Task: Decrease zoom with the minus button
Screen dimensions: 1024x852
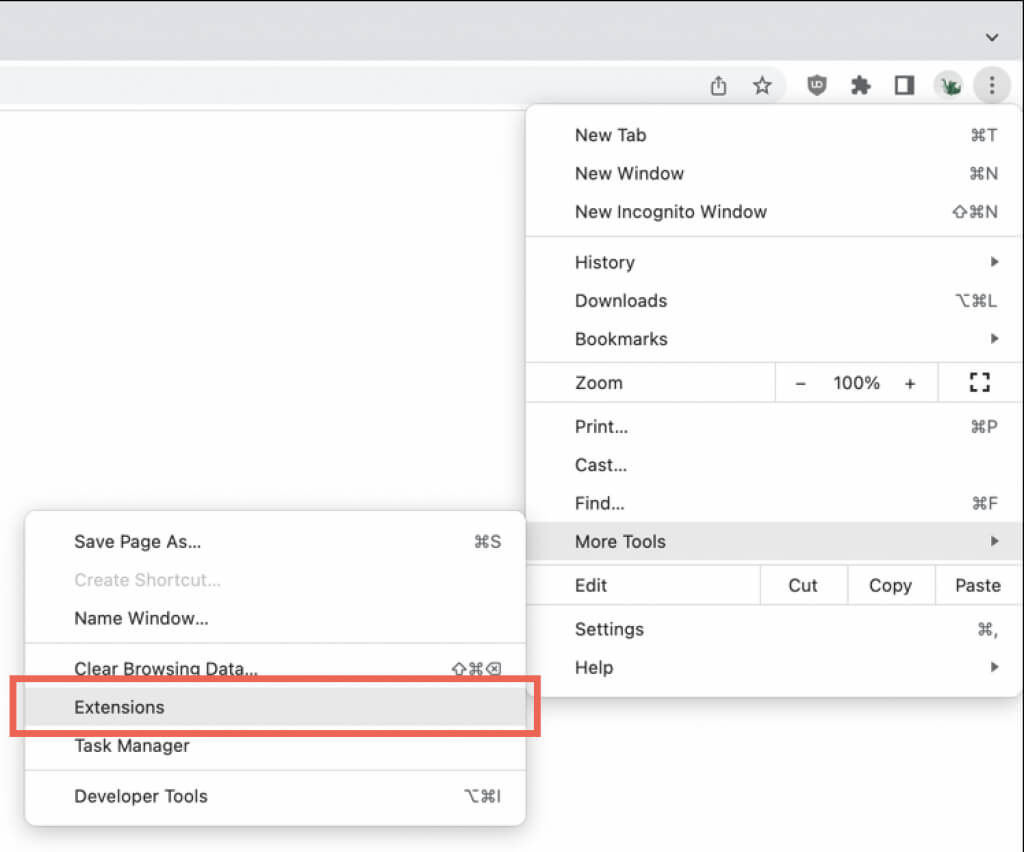Action: click(x=800, y=383)
